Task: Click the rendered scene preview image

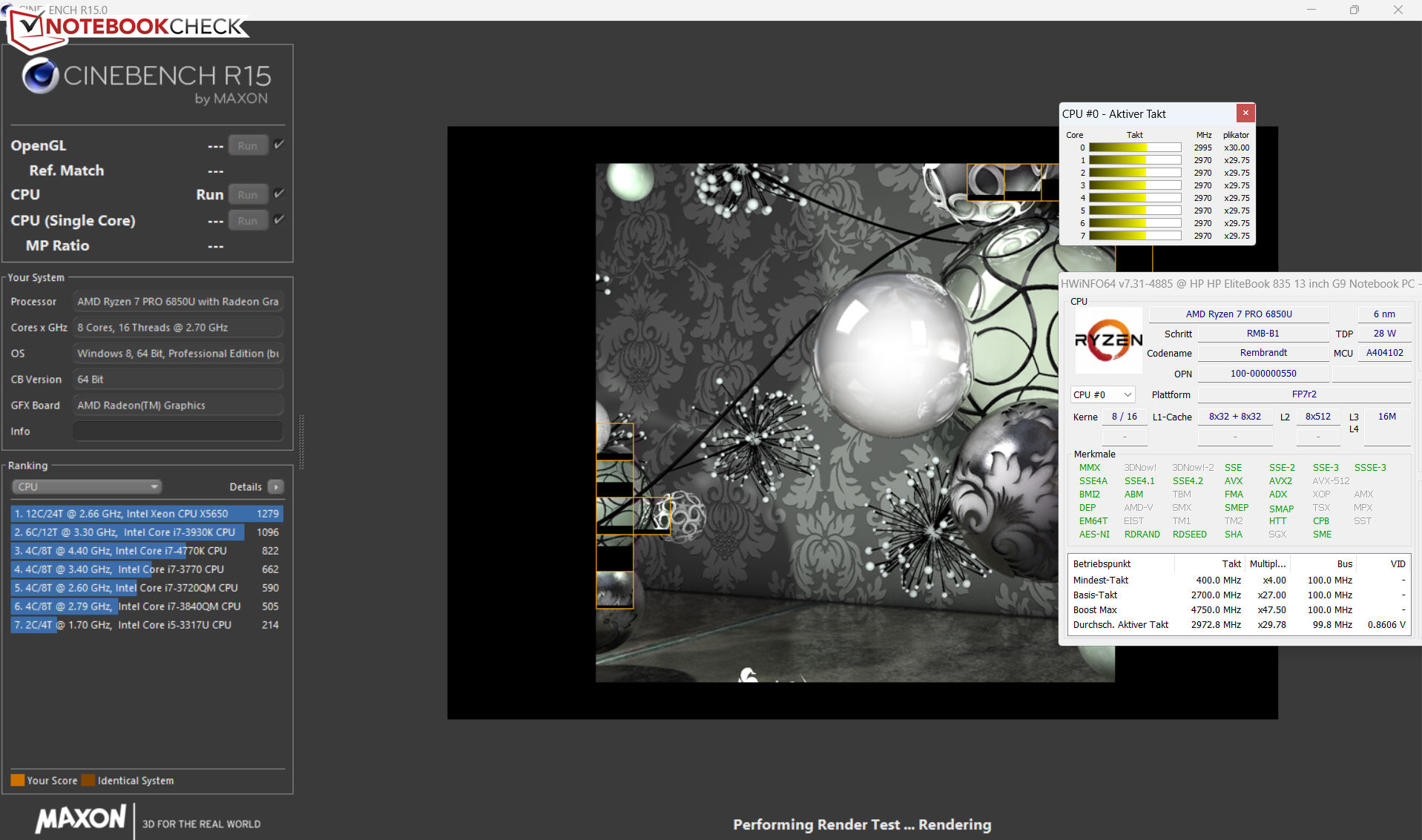Action: click(855, 422)
